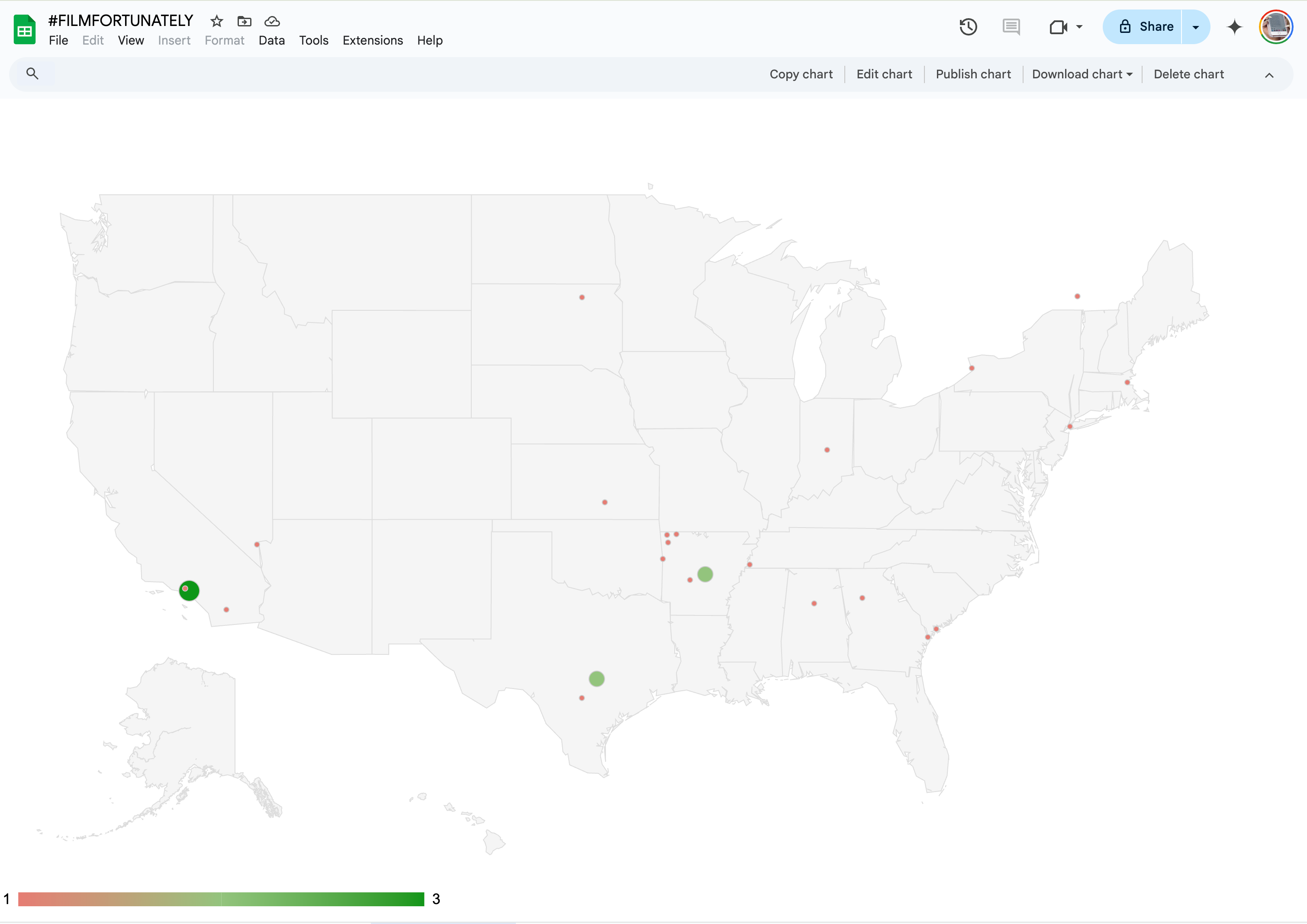
Task: Click the move to folder icon
Action: click(x=244, y=22)
